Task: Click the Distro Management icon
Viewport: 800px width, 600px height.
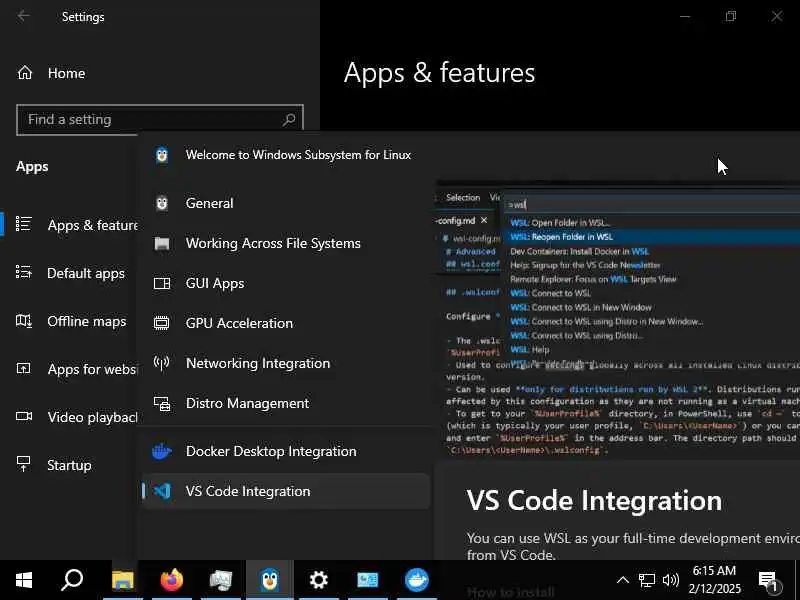Action: [162, 404]
